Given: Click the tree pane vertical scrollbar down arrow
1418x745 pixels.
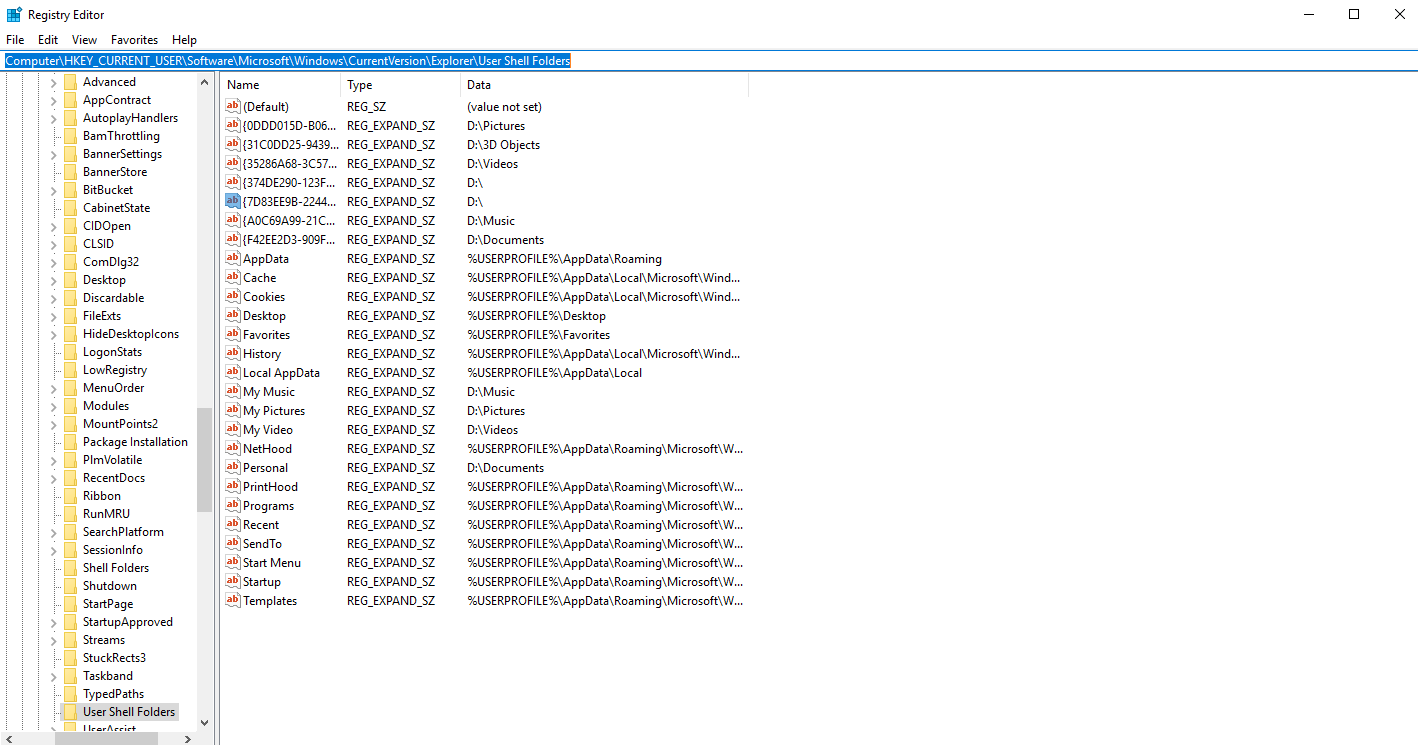Looking at the screenshot, I should [204, 722].
